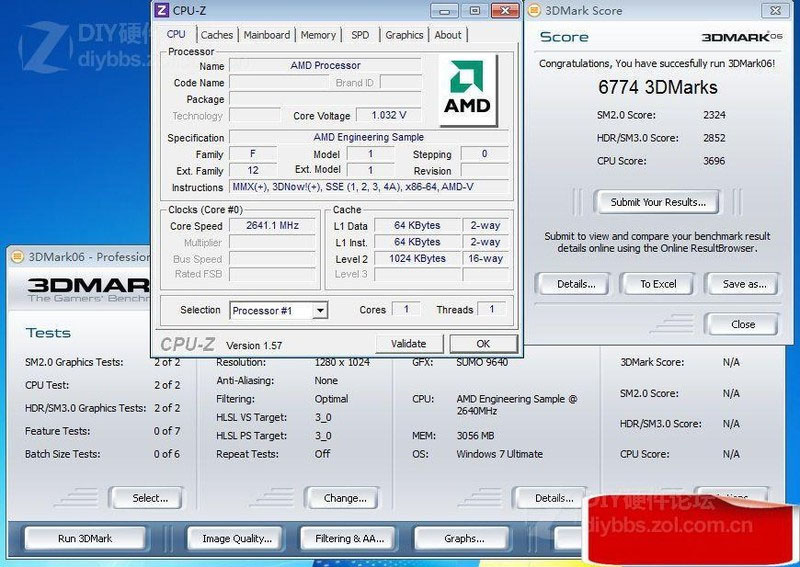Switch to the Mainboard tab

point(267,35)
